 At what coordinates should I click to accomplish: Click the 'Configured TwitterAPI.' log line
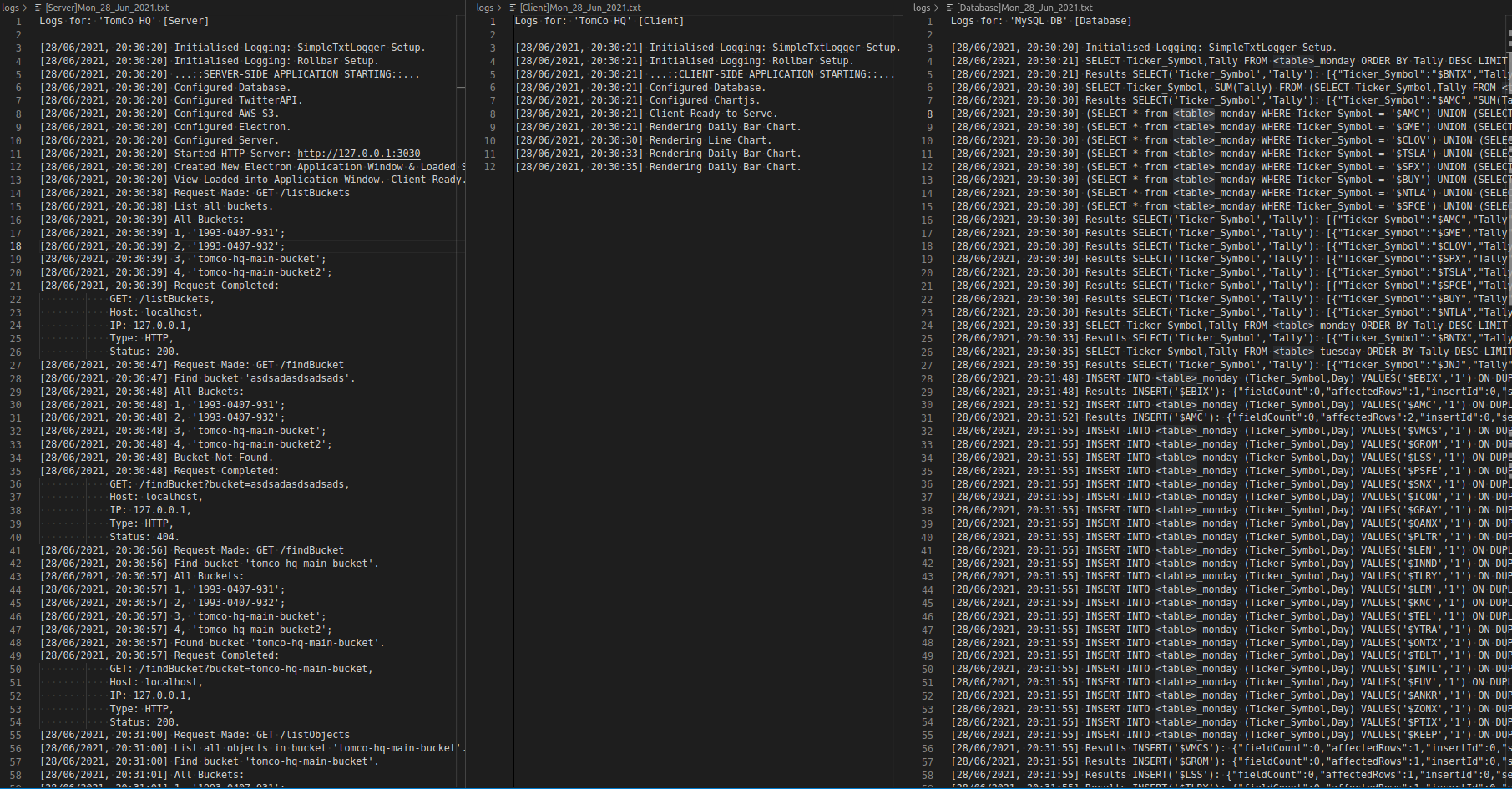[171, 100]
